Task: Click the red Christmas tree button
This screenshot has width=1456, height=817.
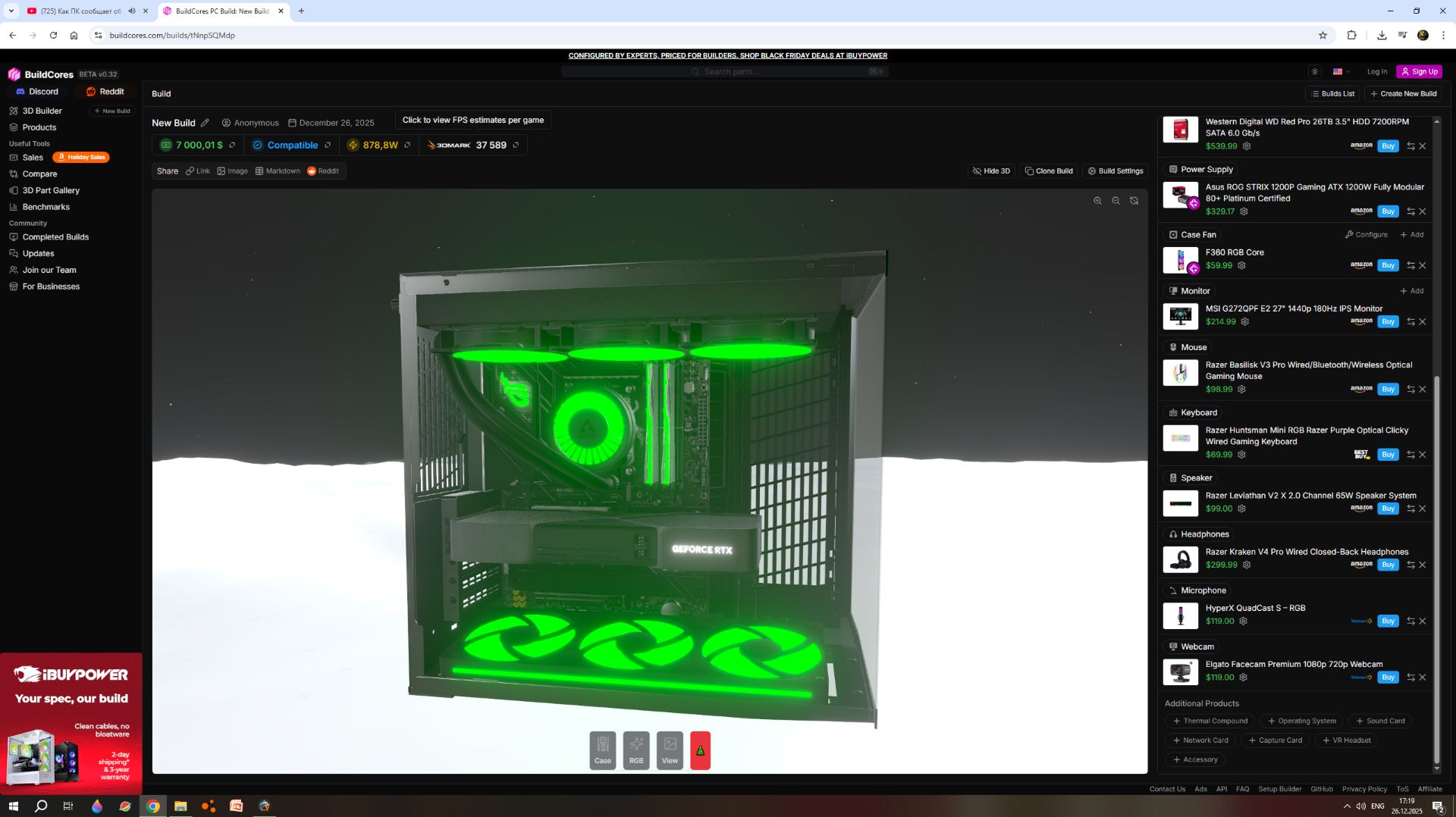Action: click(x=700, y=750)
